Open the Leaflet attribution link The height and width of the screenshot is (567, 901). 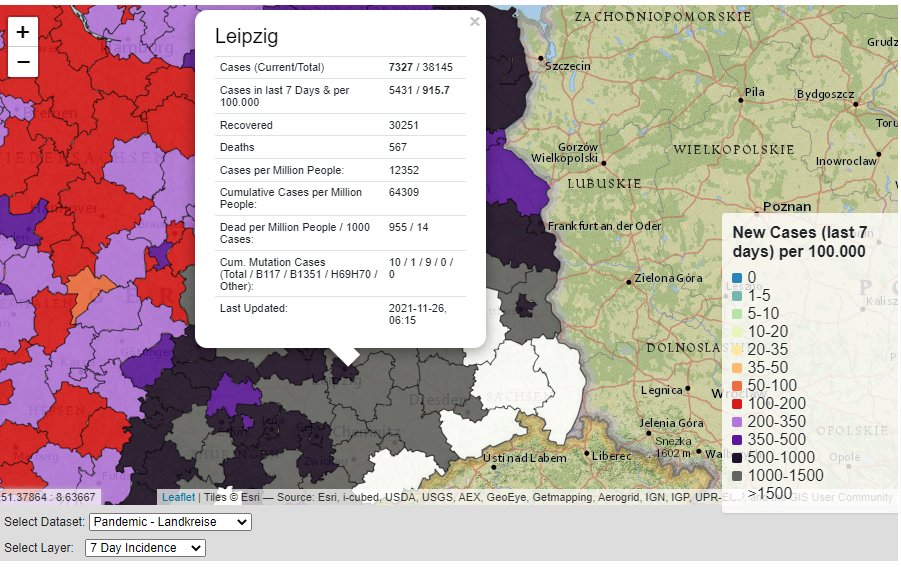coord(178,497)
